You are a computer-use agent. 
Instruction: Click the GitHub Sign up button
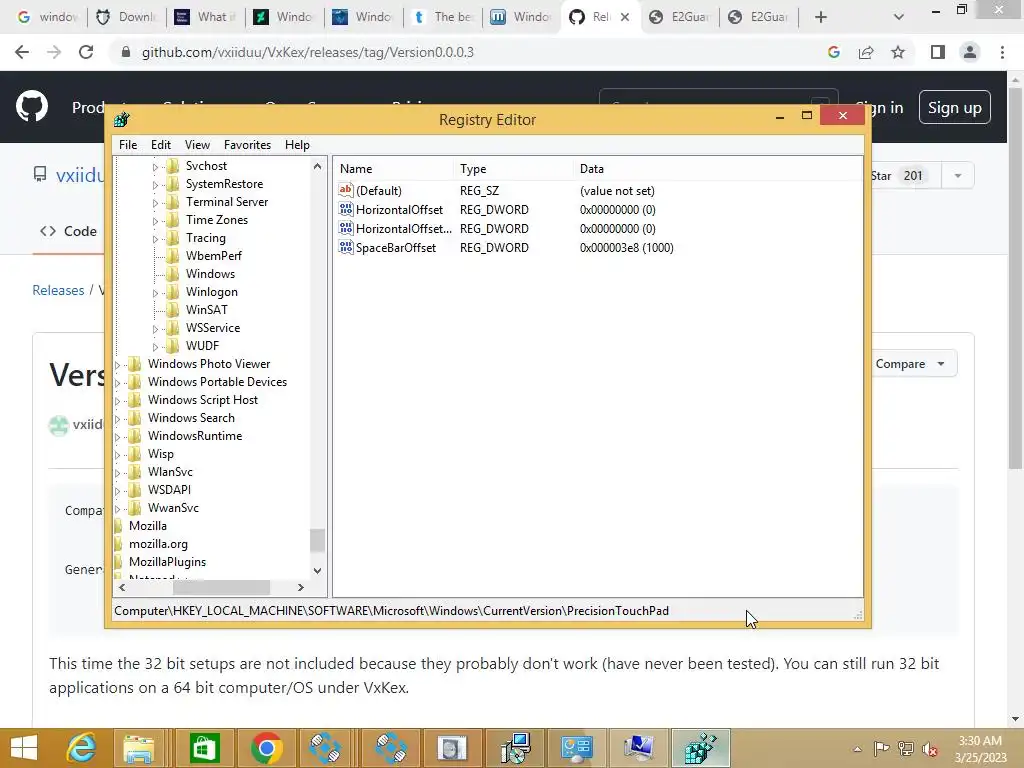pyautogui.click(x=954, y=107)
